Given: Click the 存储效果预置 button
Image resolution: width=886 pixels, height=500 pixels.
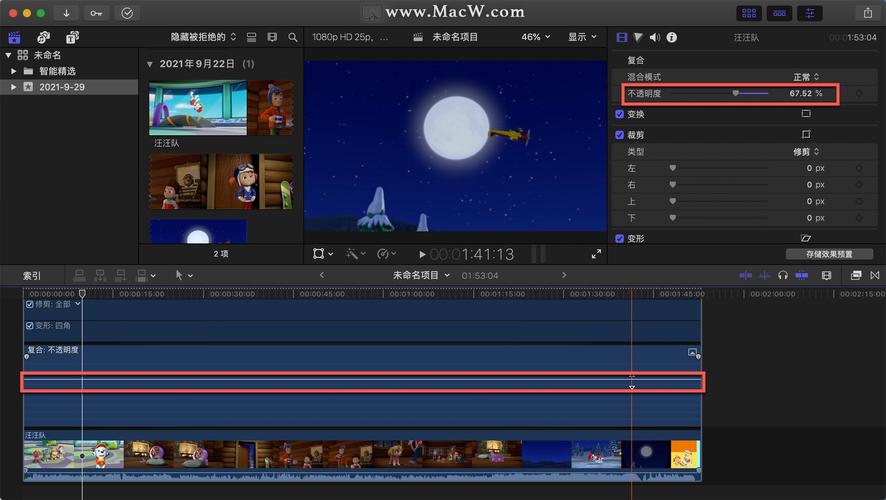Looking at the screenshot, I should (x=829, y=254).
